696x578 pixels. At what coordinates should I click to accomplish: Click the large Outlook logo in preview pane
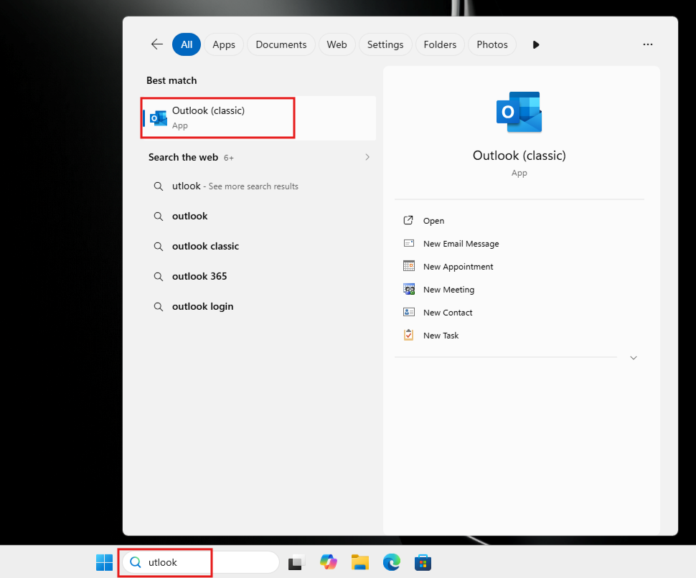[x=519, y=112]
